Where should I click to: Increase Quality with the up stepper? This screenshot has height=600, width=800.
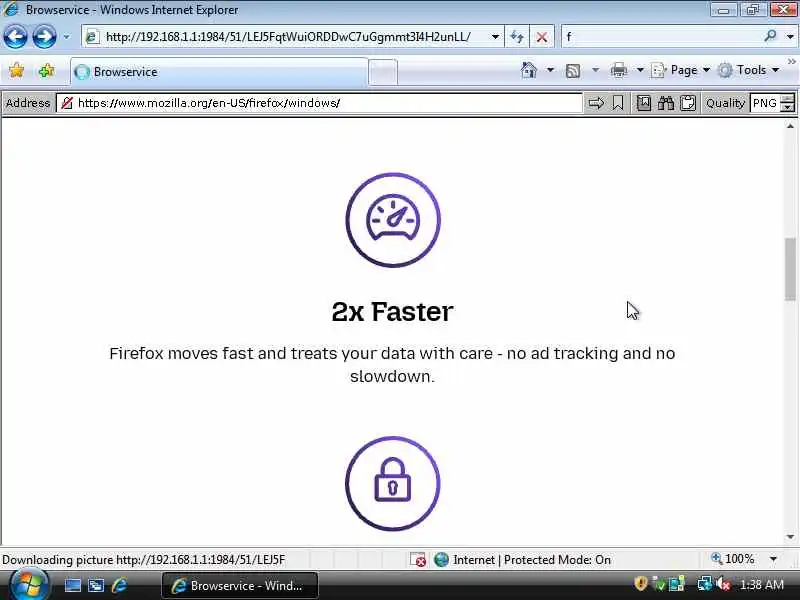[788, 98]
